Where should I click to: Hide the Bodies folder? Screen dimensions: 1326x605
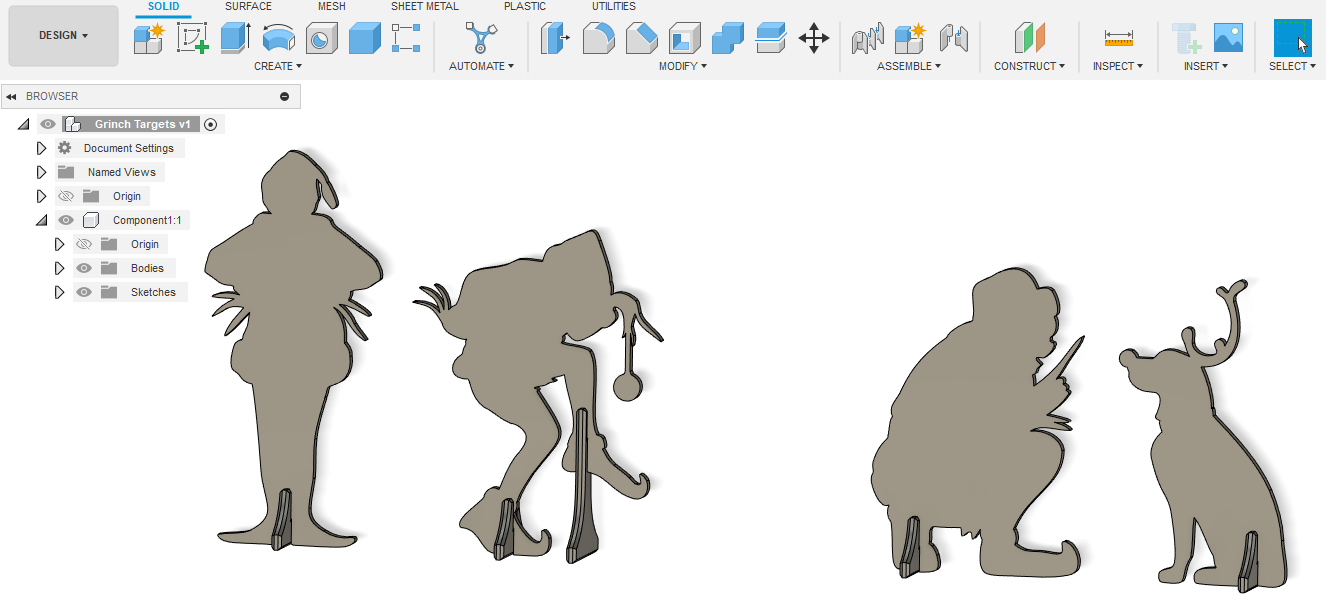click(84, 268)
